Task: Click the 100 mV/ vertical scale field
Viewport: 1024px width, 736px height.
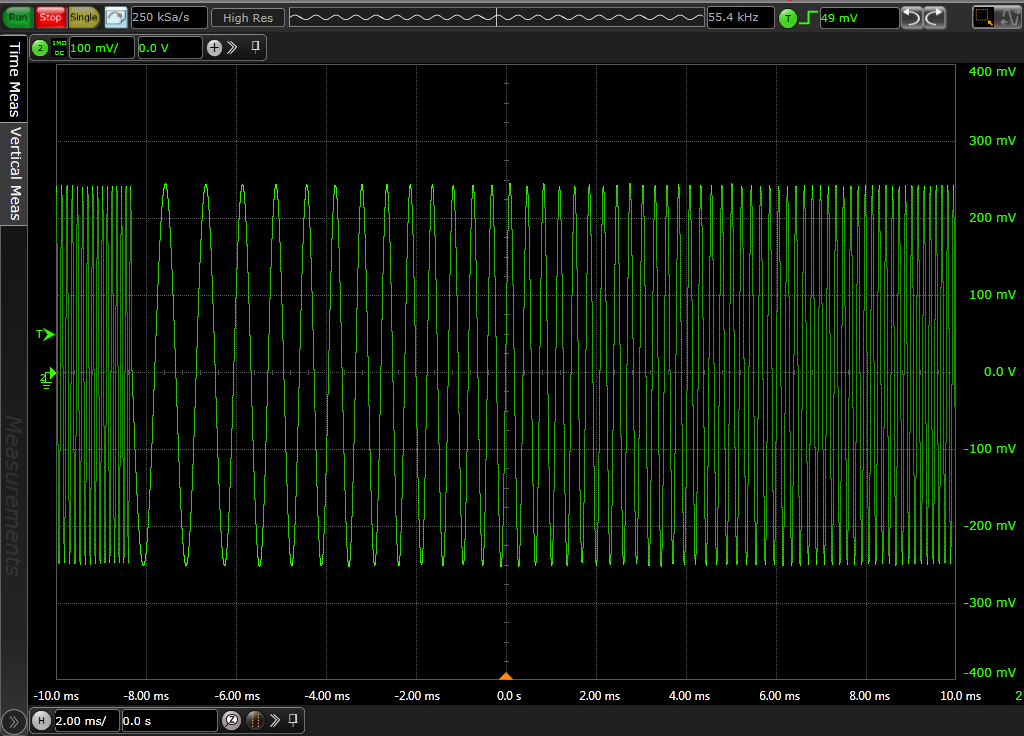Action: [x=100, y=48]
